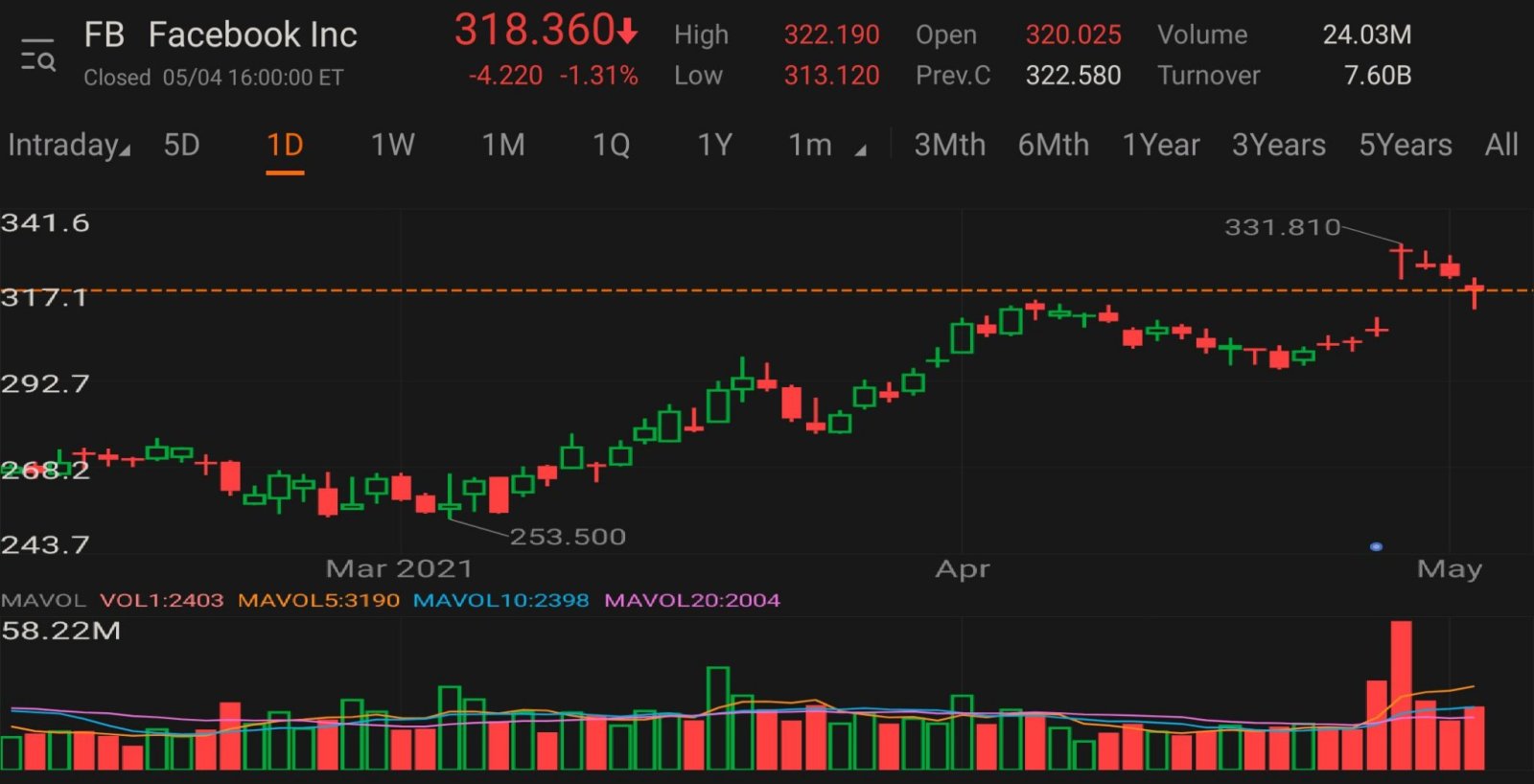Click the 292.7 price axis label
The width and height of the screenshot is (1534, 784).
pyautogui.click(x=45, y=384)
